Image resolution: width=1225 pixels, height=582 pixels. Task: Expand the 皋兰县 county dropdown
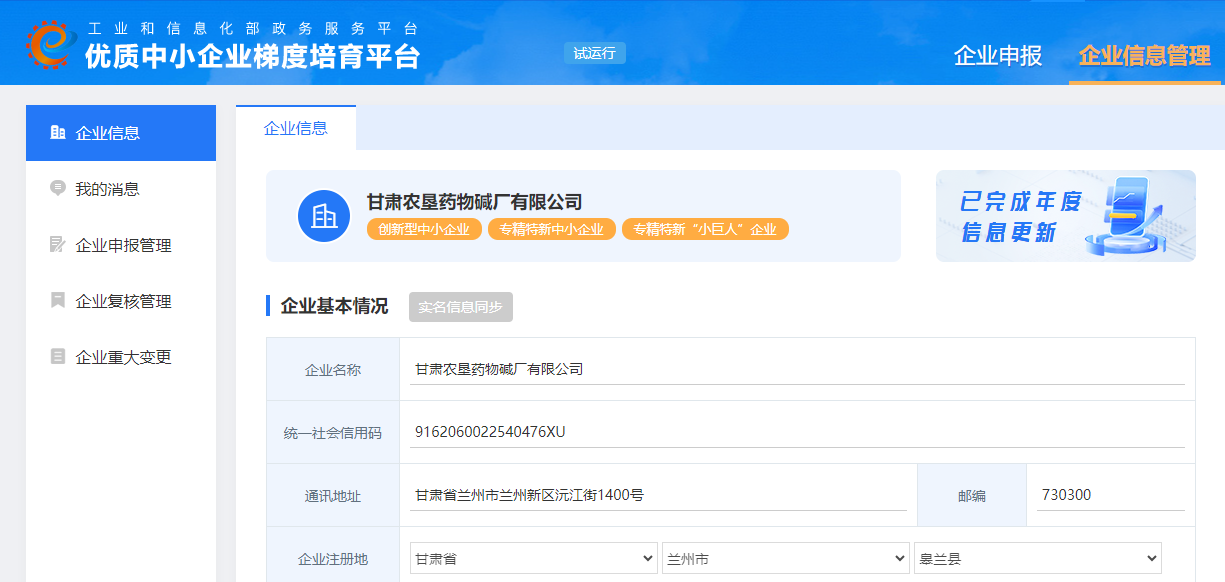(x=1037, y=559)
